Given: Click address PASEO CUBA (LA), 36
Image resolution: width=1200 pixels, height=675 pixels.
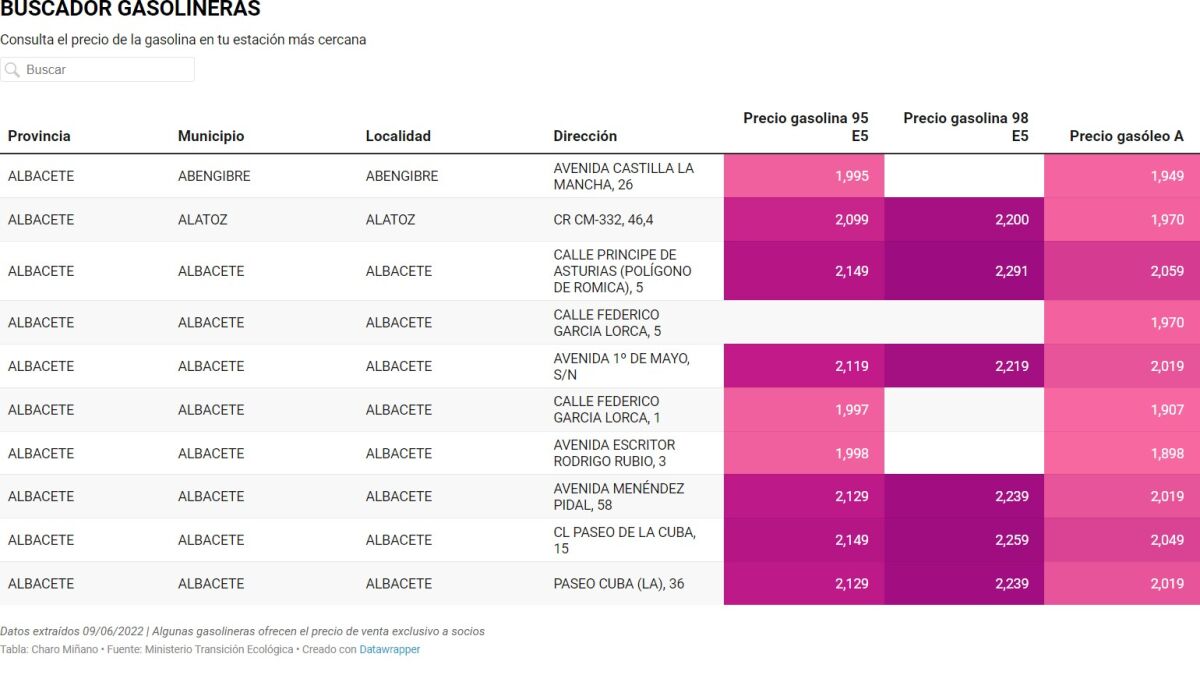Looking at the screenshot, I should (x=619, y=584).
